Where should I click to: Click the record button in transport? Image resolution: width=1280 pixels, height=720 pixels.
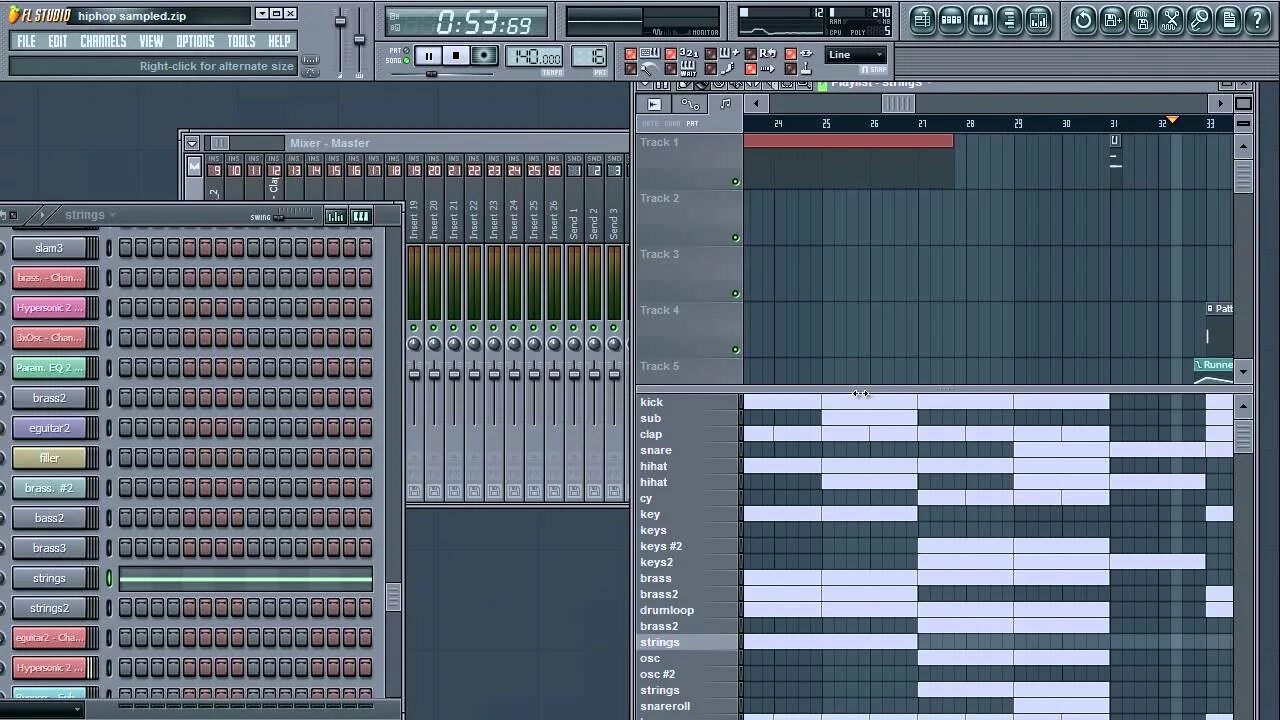click(484, 56)
